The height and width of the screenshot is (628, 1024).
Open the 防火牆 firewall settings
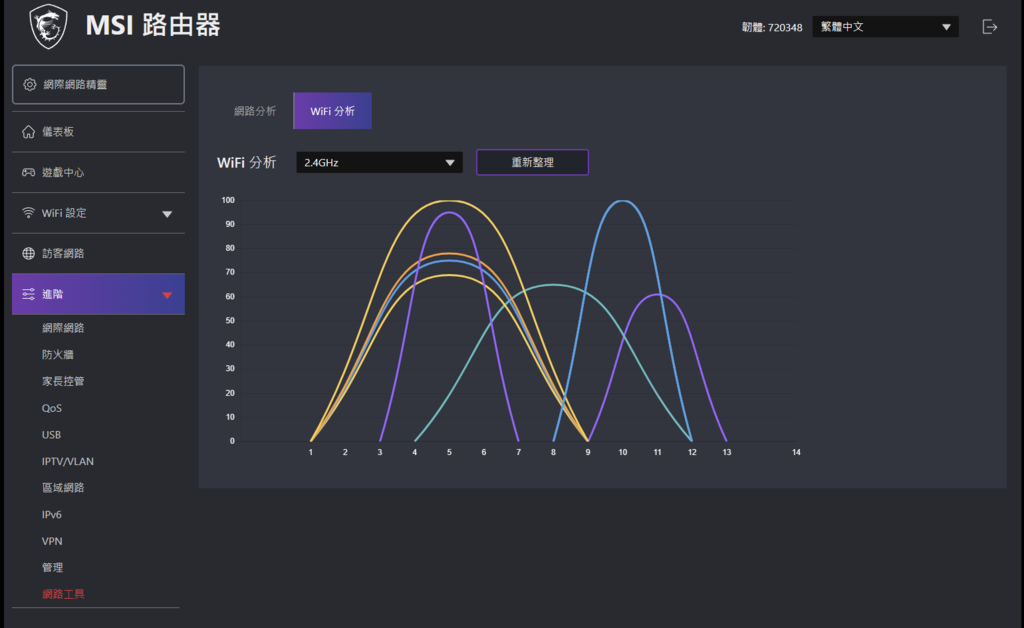point(58,354)
